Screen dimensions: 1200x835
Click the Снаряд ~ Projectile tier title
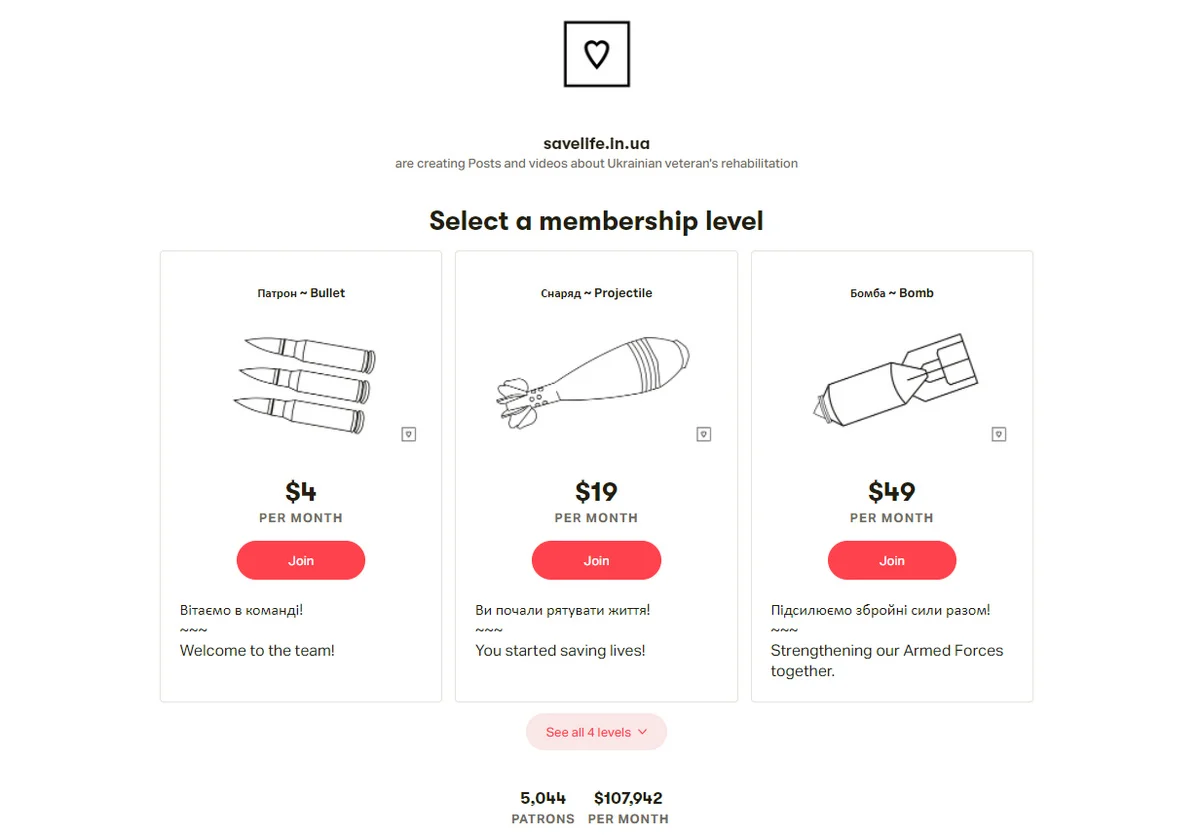click(x=596, y=293)
